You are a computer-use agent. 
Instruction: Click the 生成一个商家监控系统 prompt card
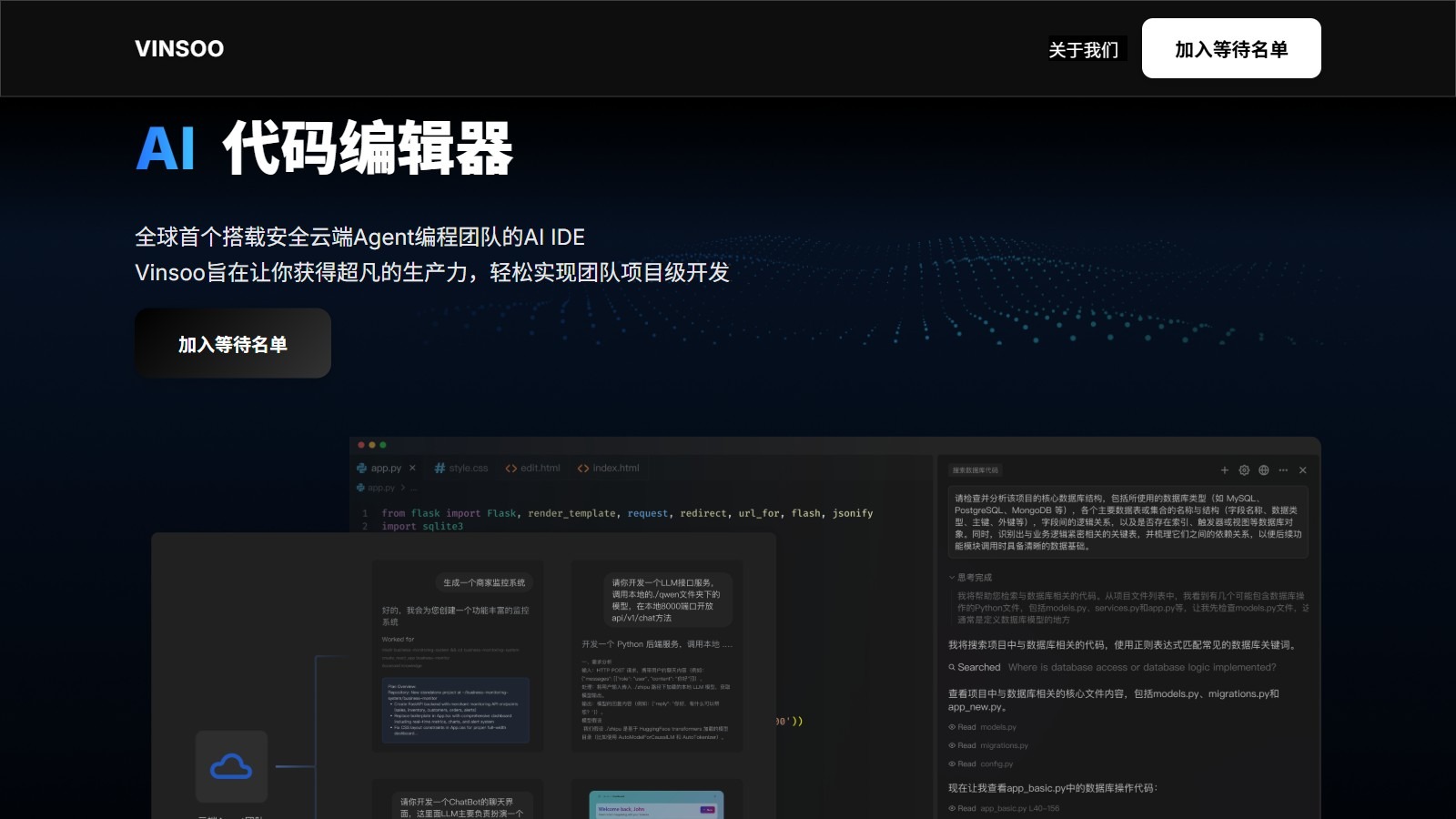click(482, 581)
